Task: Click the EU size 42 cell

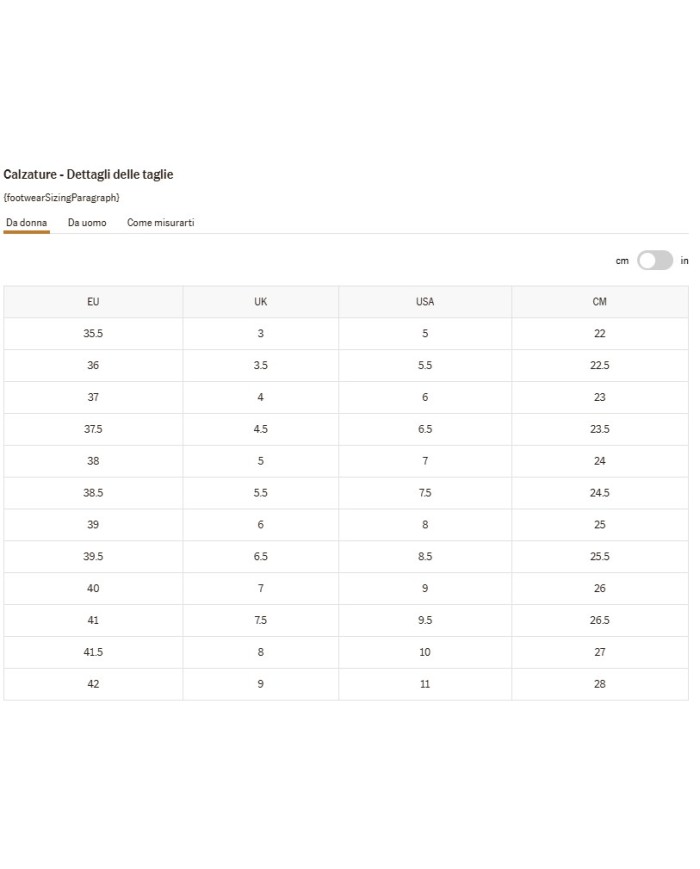Action: point(93,684)
